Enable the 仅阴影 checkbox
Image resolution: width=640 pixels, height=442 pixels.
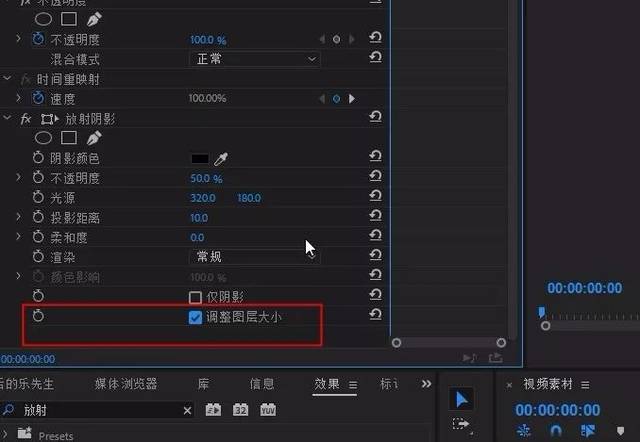pyautogui.click(x=195, y=298)
